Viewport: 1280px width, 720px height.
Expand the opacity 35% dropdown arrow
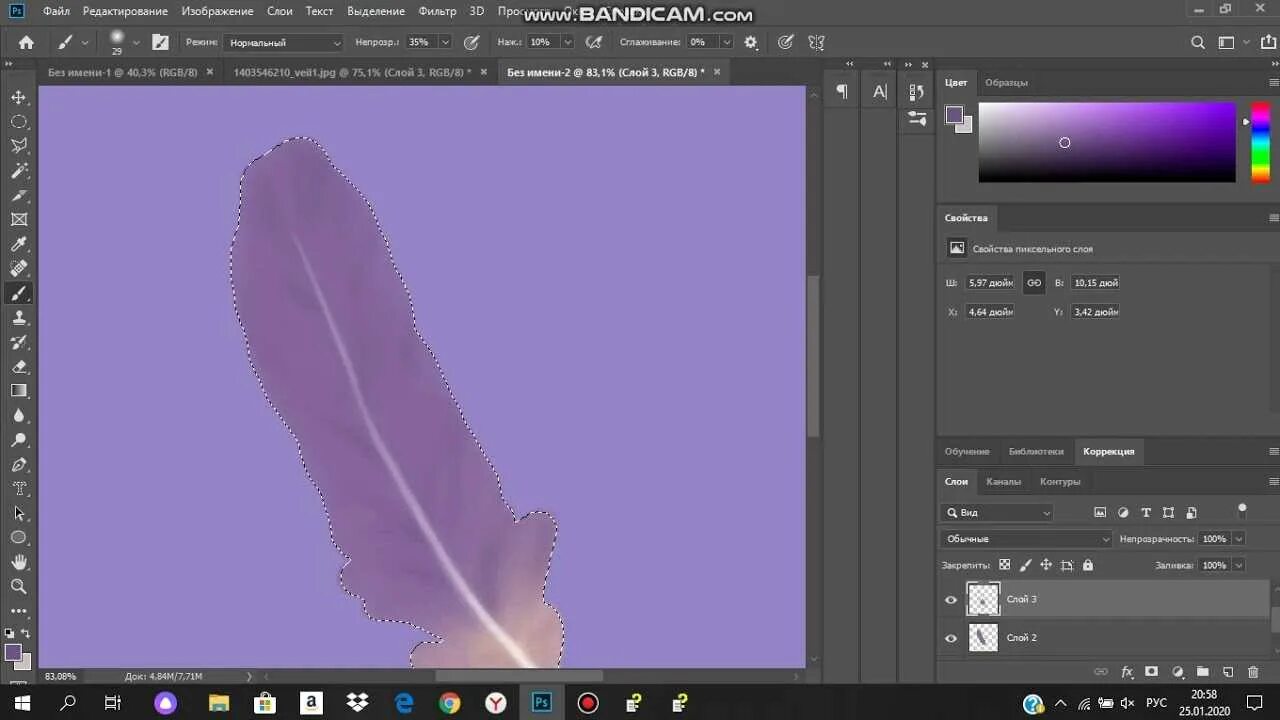445,42
